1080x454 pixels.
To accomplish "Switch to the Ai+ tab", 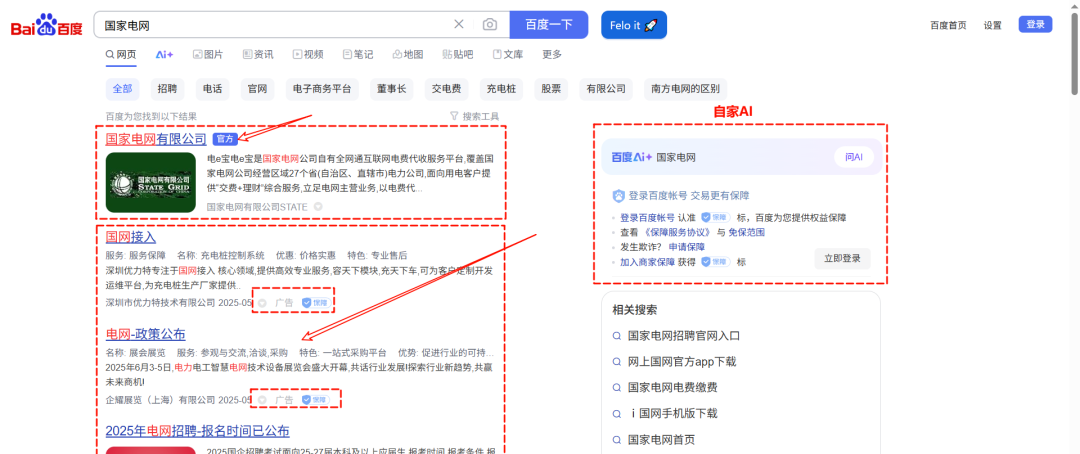I will pos(164,54).
